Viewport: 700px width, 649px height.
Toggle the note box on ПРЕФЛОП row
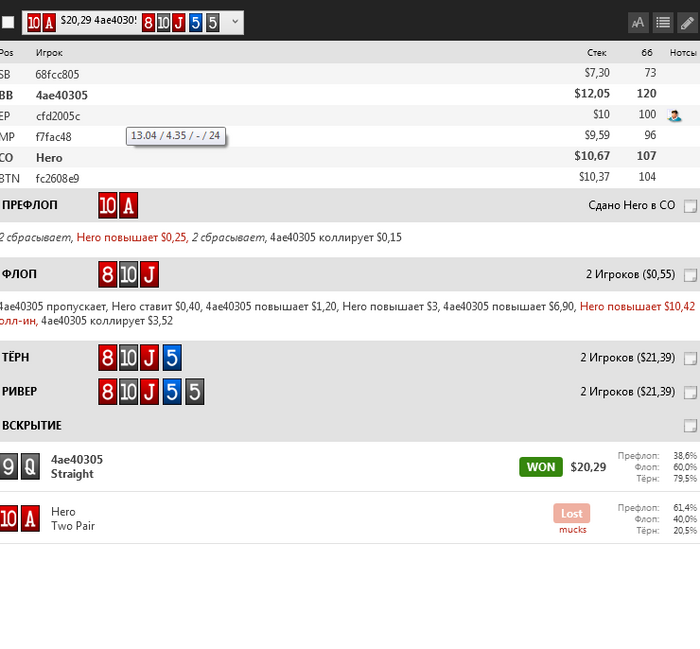click(690, 206)
